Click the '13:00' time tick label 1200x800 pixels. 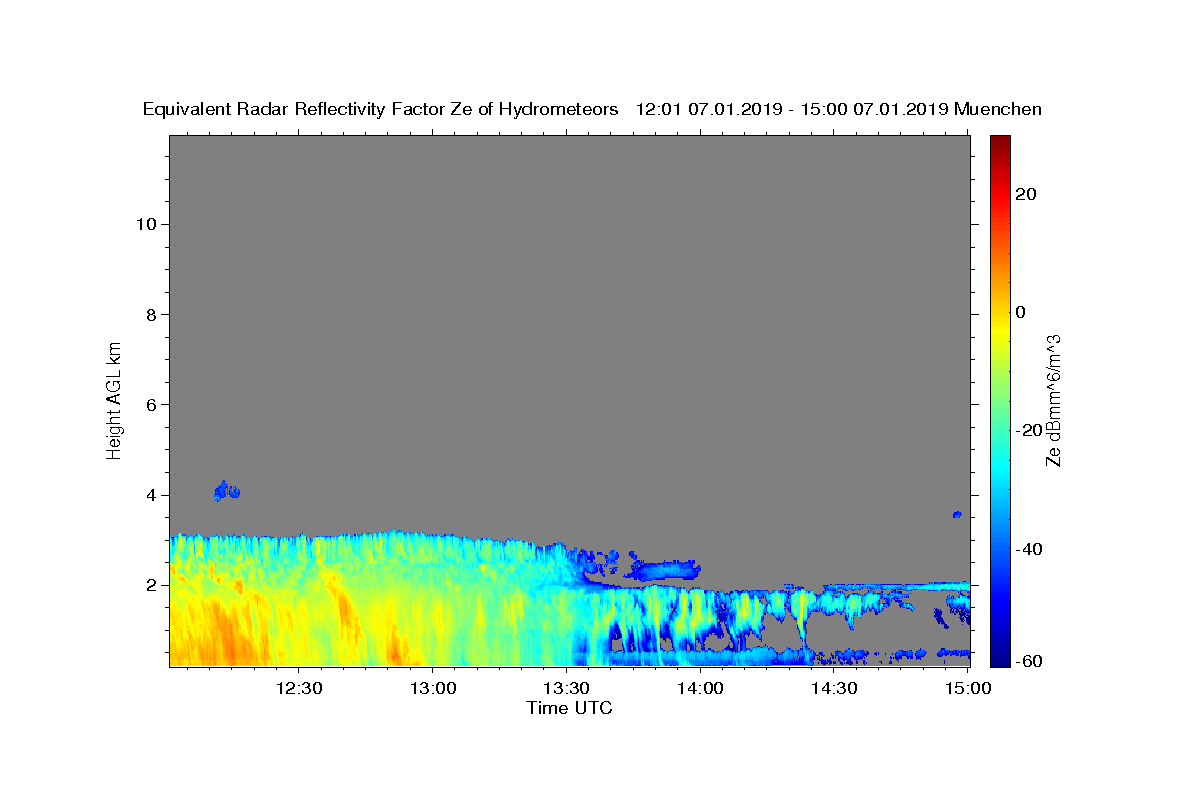point(432,689)
